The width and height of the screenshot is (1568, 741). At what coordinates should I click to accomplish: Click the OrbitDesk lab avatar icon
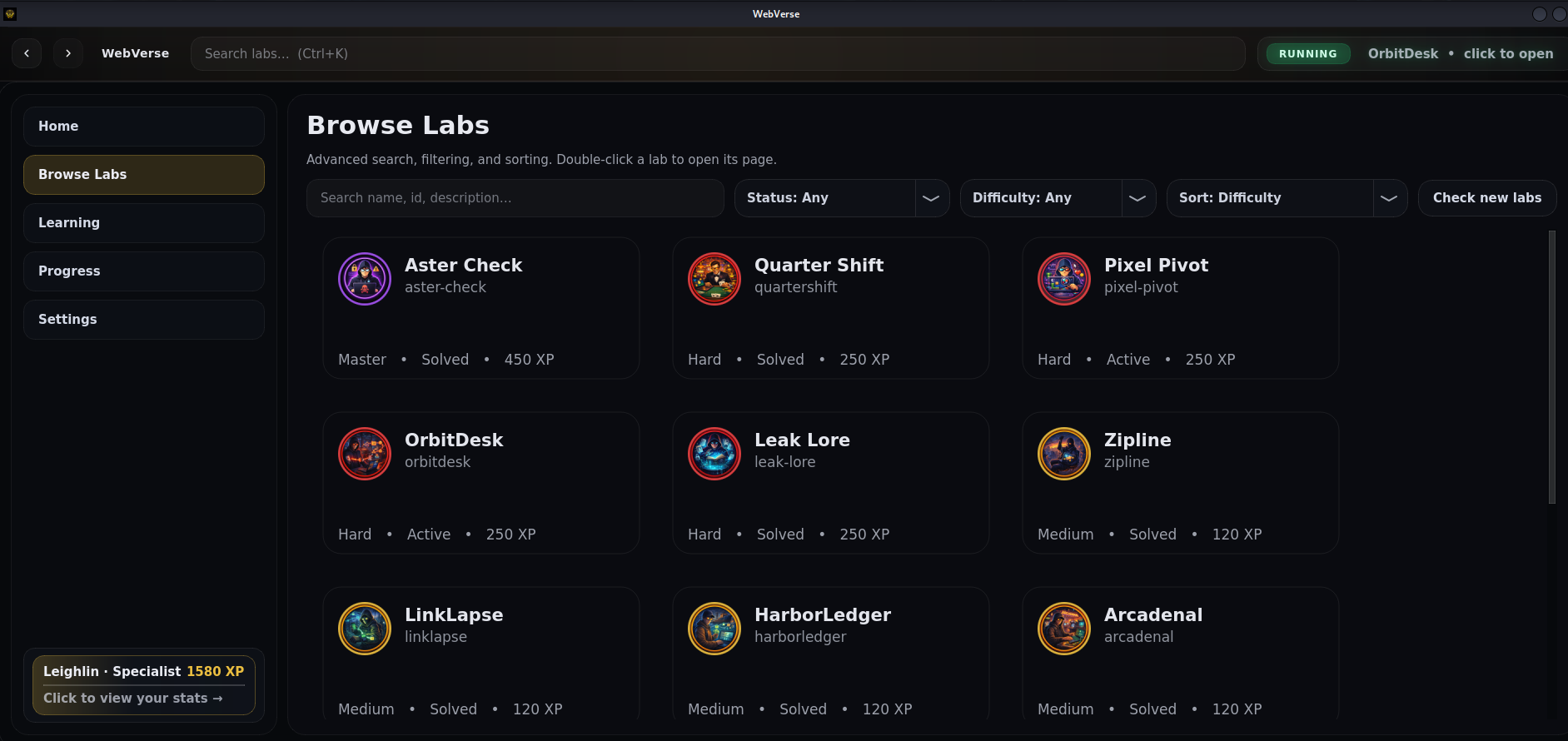pyautogui.click(x=365, y=454)
